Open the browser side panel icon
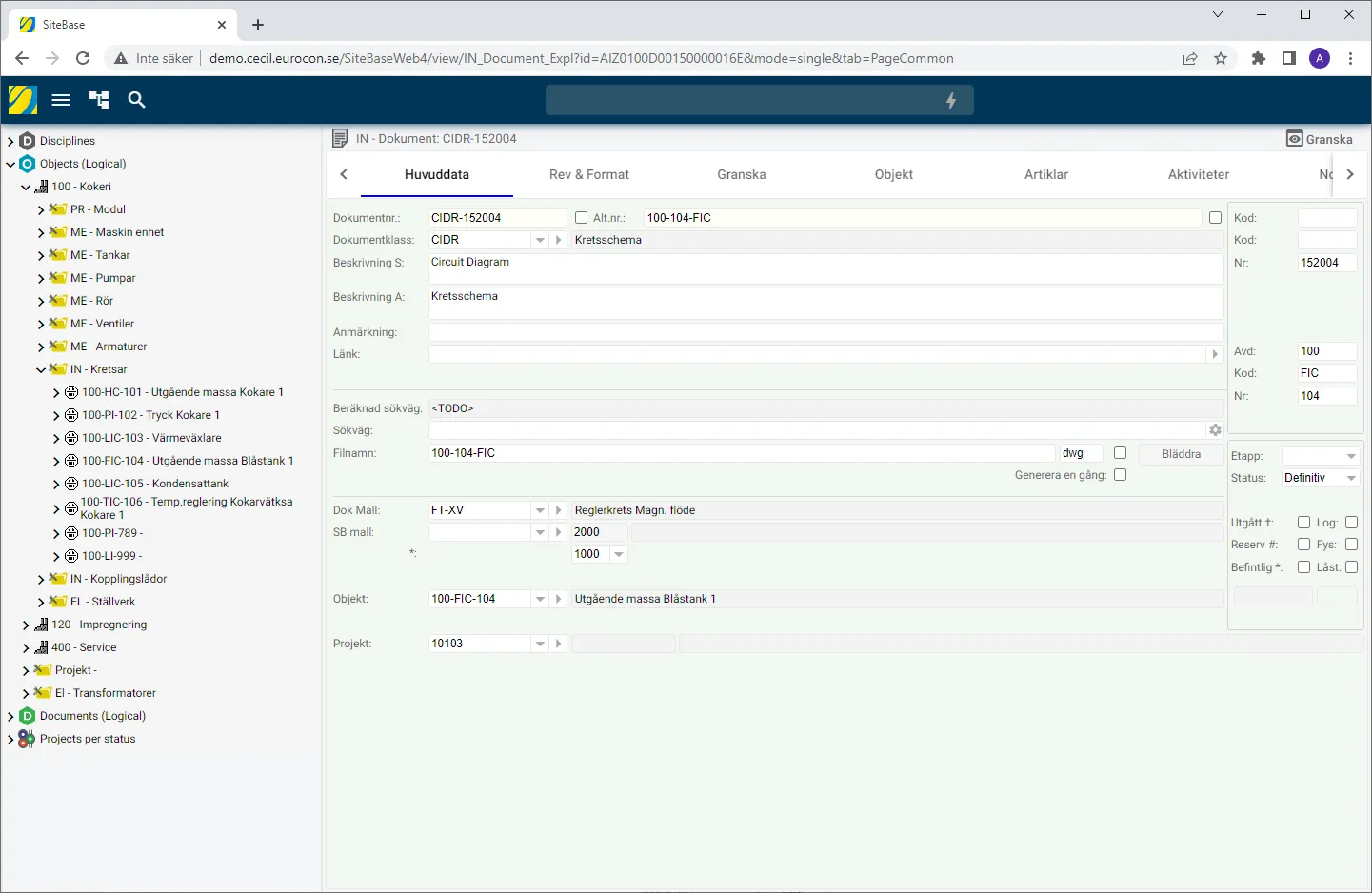The width and height of the screenshot is (1372, 893). (1289, 58)
